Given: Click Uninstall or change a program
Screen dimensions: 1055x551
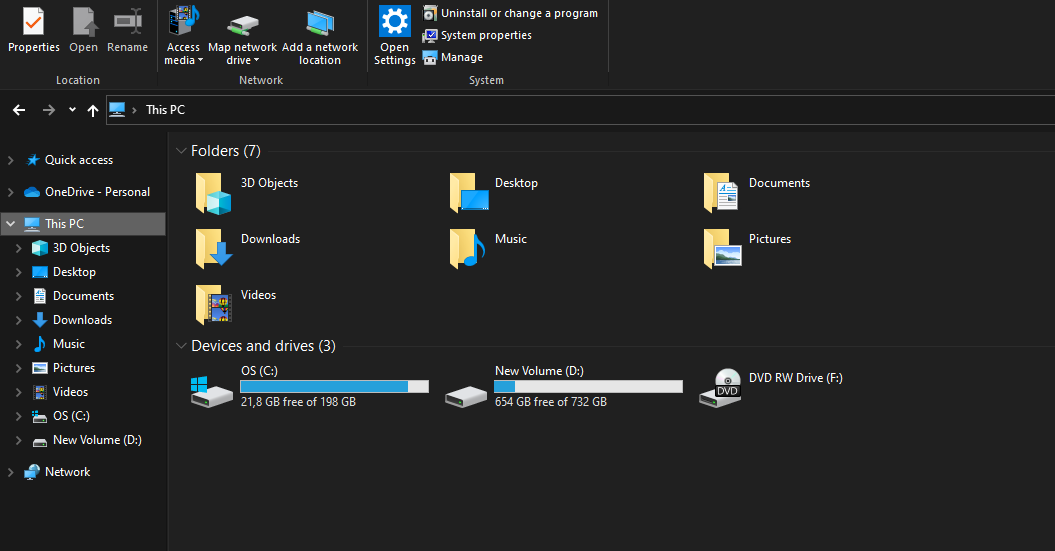Looking at the screenshot, I should coord(510,13).
